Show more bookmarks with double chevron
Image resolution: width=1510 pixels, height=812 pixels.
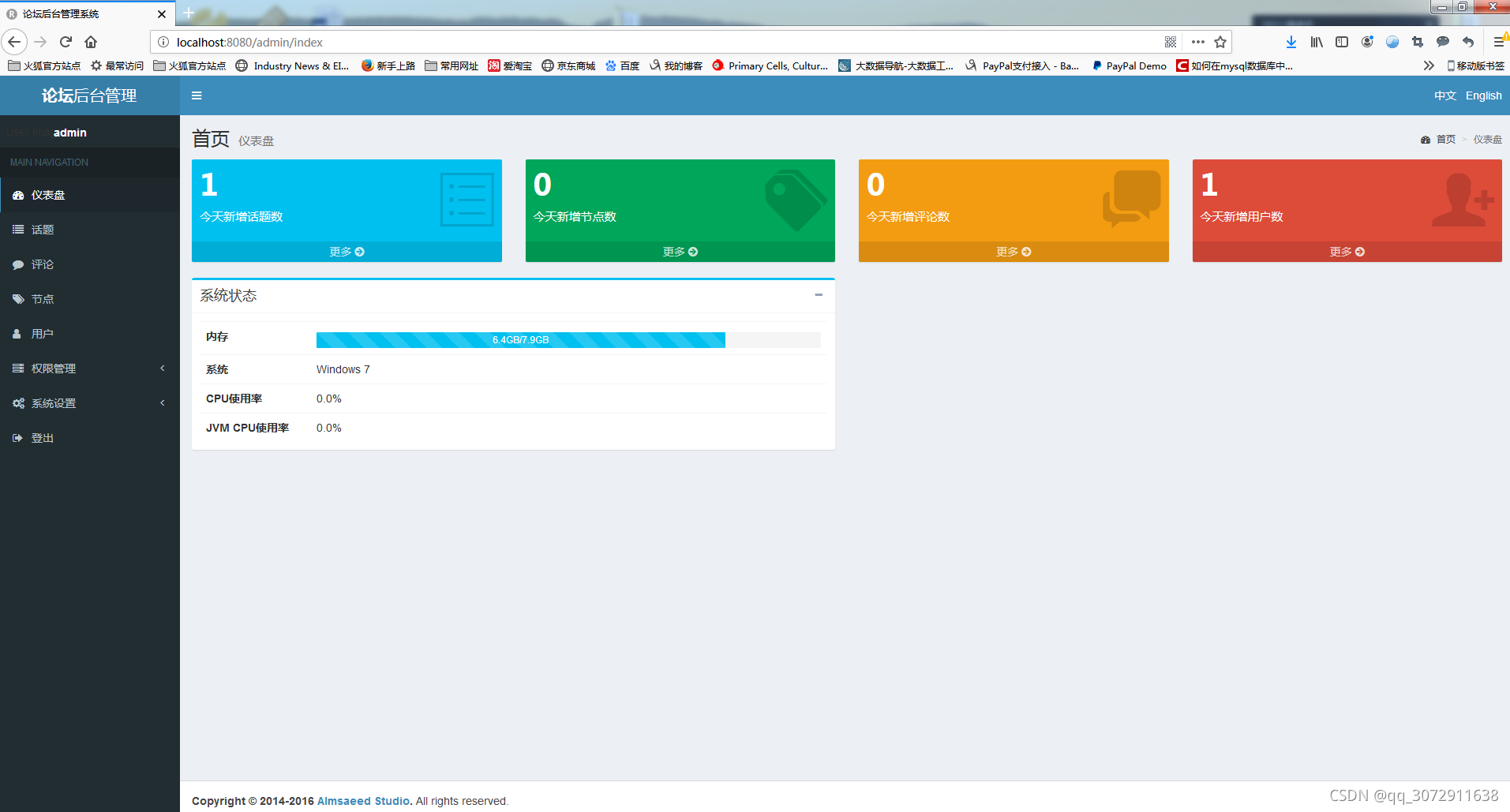(1429, 65)
